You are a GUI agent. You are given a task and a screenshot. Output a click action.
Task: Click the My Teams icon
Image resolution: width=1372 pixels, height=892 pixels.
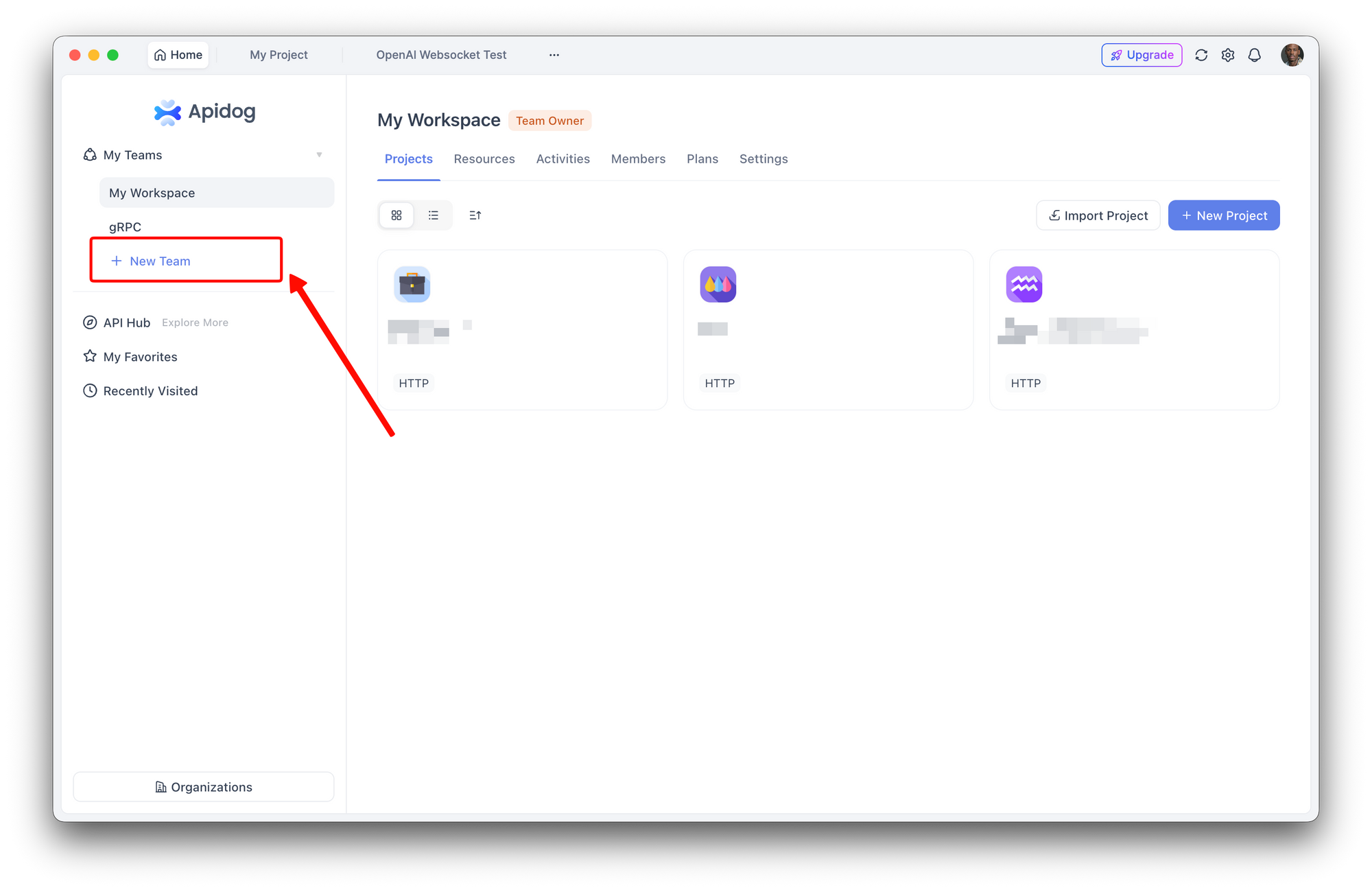click(90, 155)
